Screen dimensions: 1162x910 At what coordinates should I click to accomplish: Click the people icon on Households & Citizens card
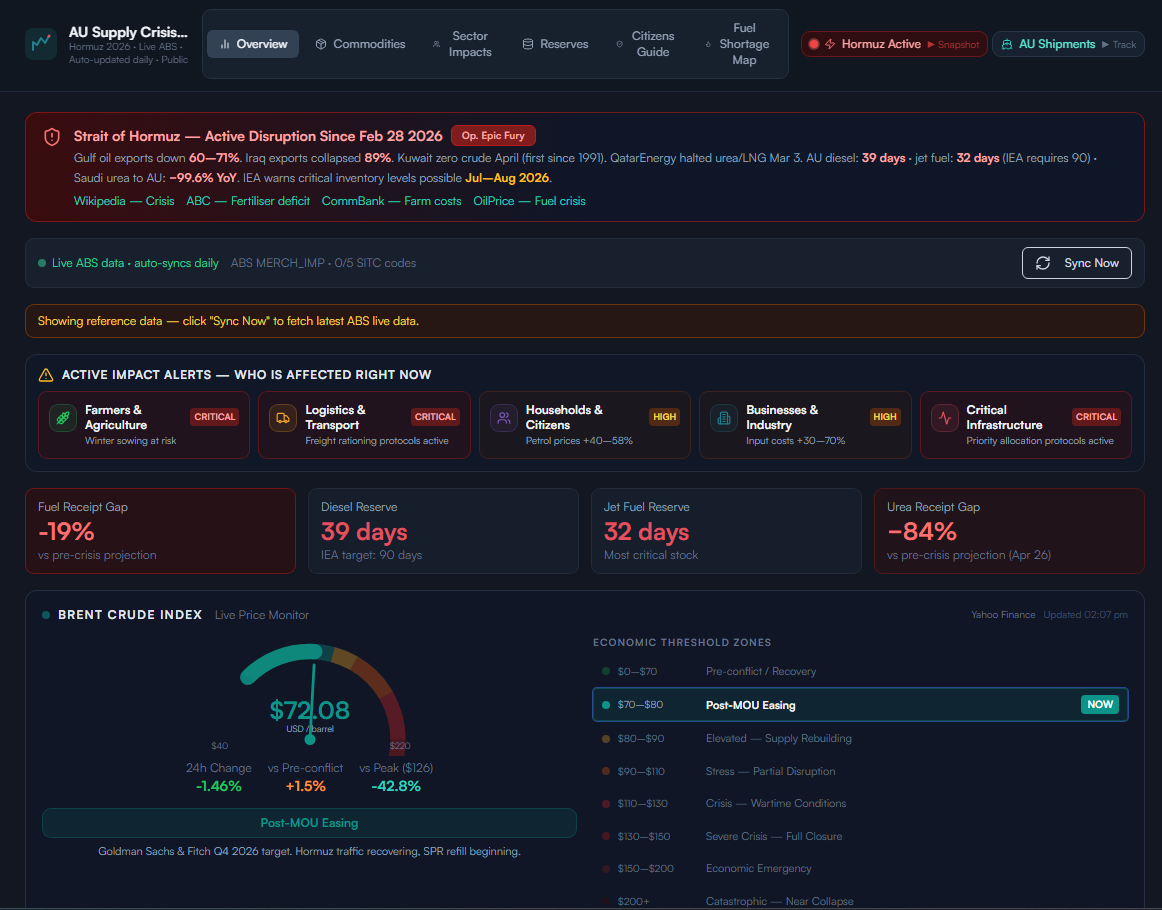click(504, 418)
